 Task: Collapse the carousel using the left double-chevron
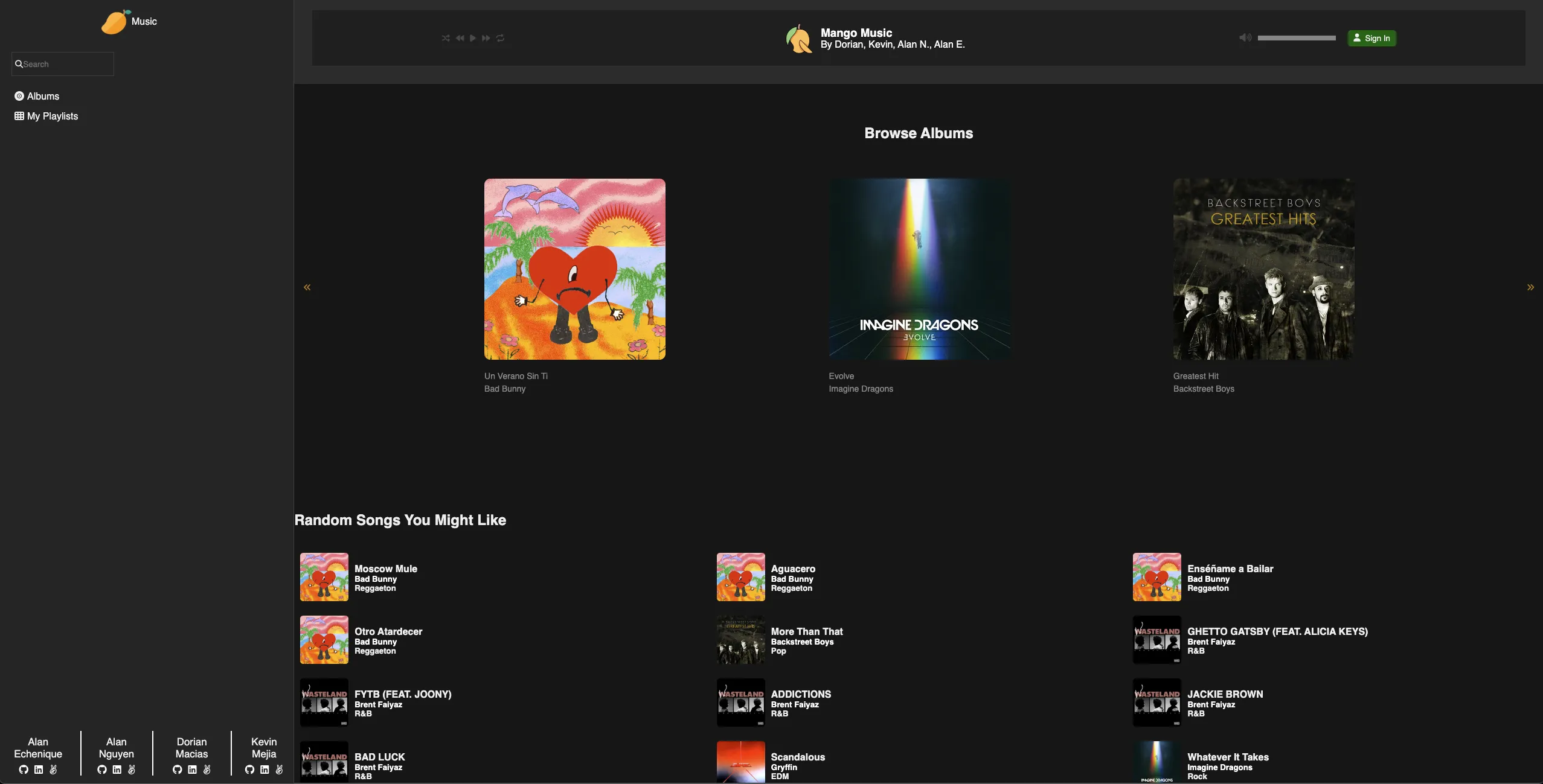307,287
